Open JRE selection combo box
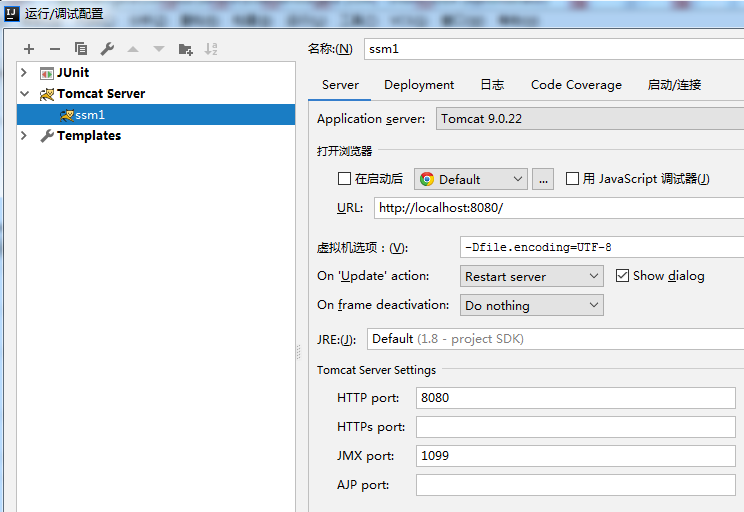 (555, 339)
